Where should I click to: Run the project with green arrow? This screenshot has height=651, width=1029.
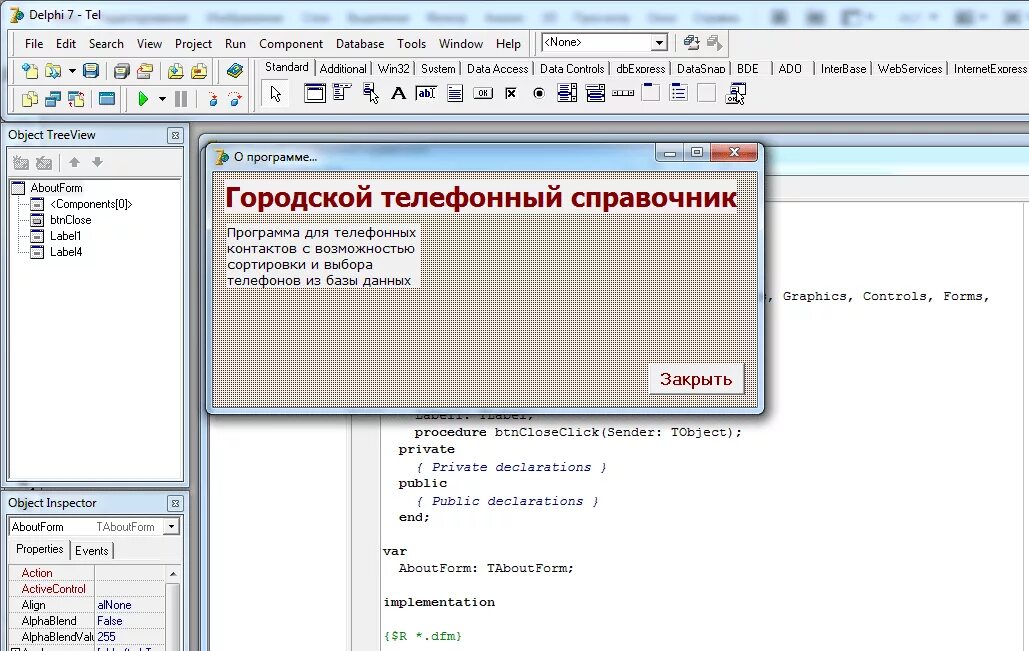[142, 99]
